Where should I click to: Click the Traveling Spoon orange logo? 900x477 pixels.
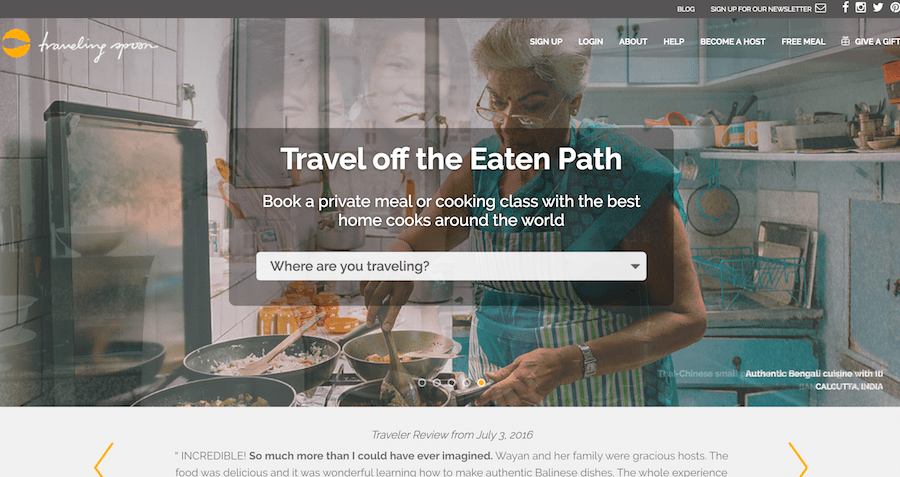pos(15,43)
